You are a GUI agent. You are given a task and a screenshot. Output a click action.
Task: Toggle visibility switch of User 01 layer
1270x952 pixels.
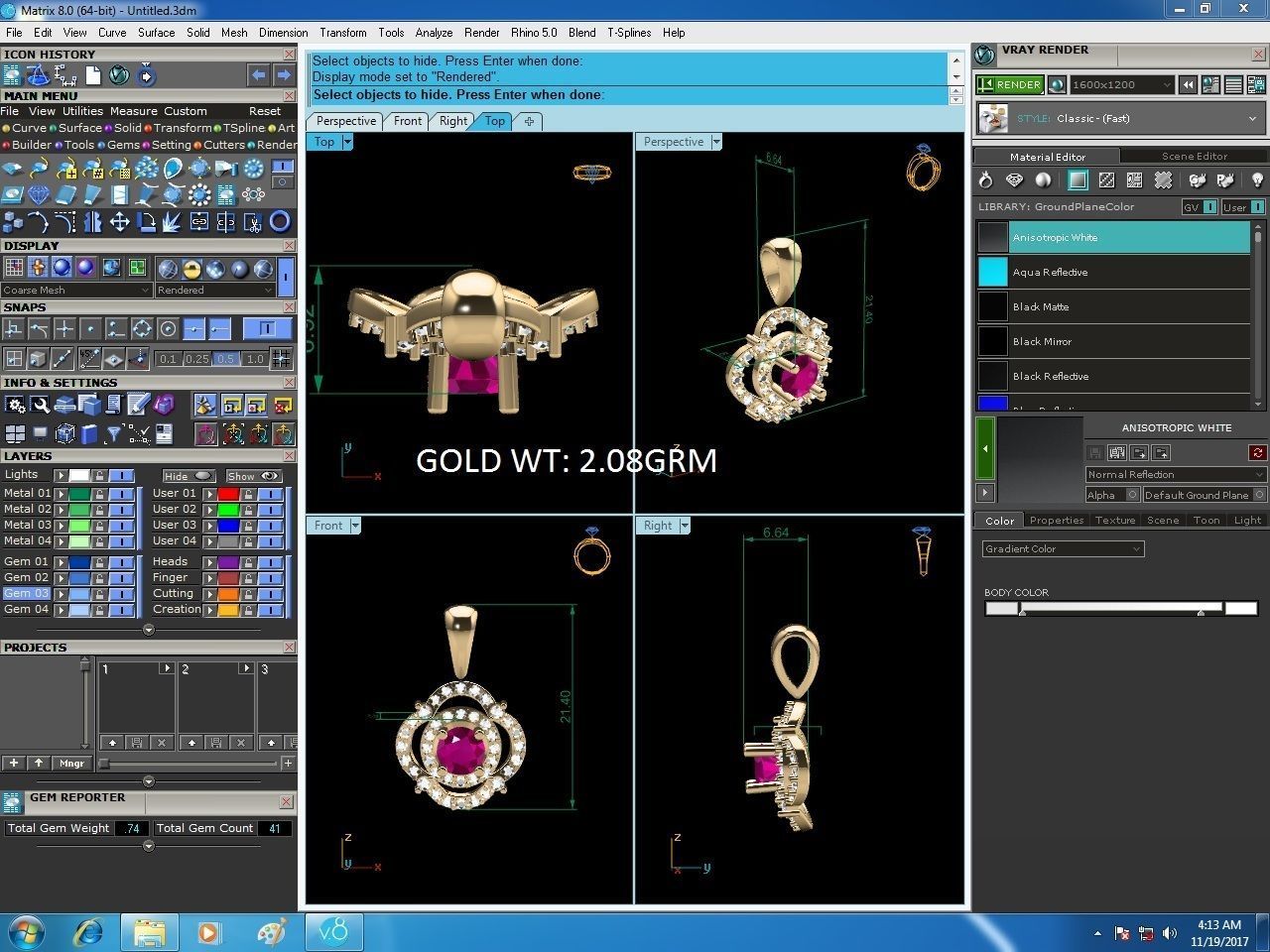tap(270, 493)
